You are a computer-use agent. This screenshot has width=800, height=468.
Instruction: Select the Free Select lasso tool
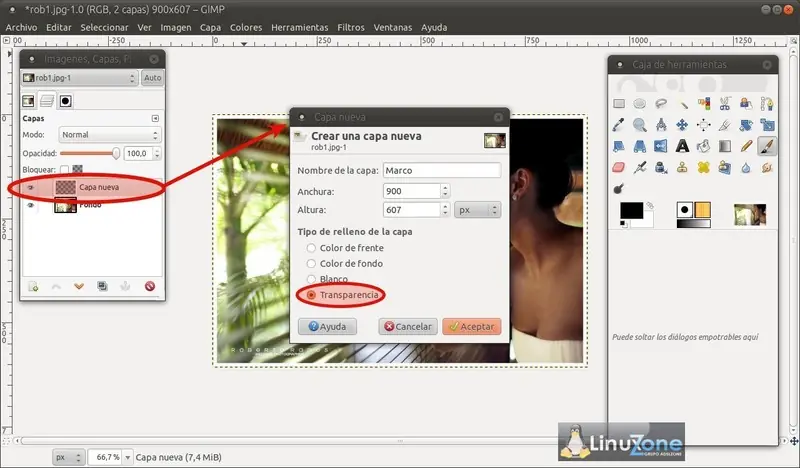click(661, 104)
